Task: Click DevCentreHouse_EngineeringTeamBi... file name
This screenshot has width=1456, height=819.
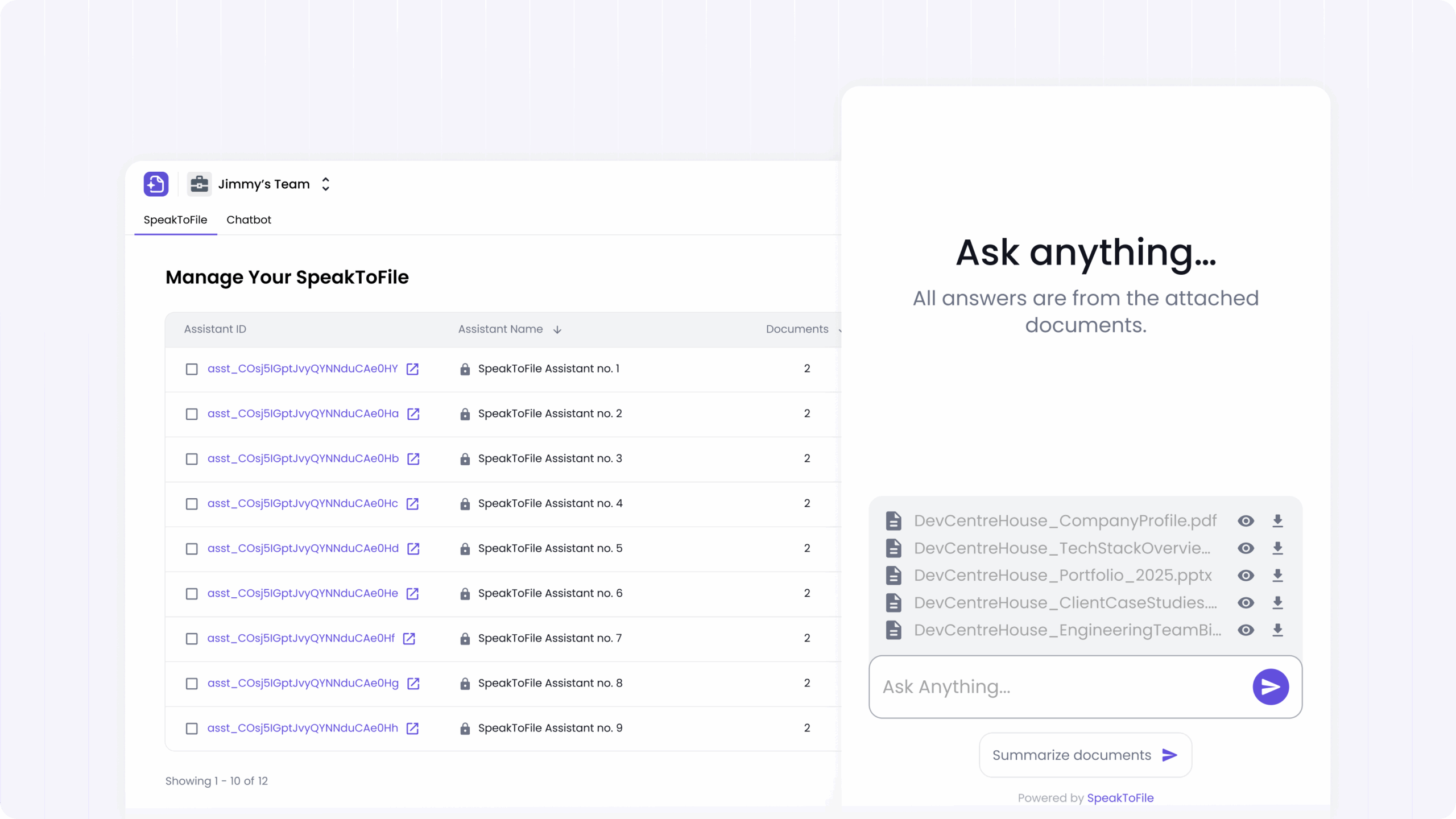Action: (x=1068, y=630)
